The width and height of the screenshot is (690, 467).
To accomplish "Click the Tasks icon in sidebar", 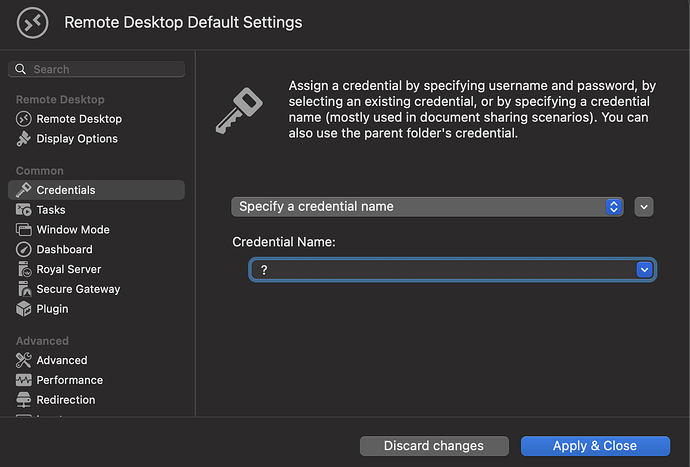I will pyautogui.click(x=24, y=210).
